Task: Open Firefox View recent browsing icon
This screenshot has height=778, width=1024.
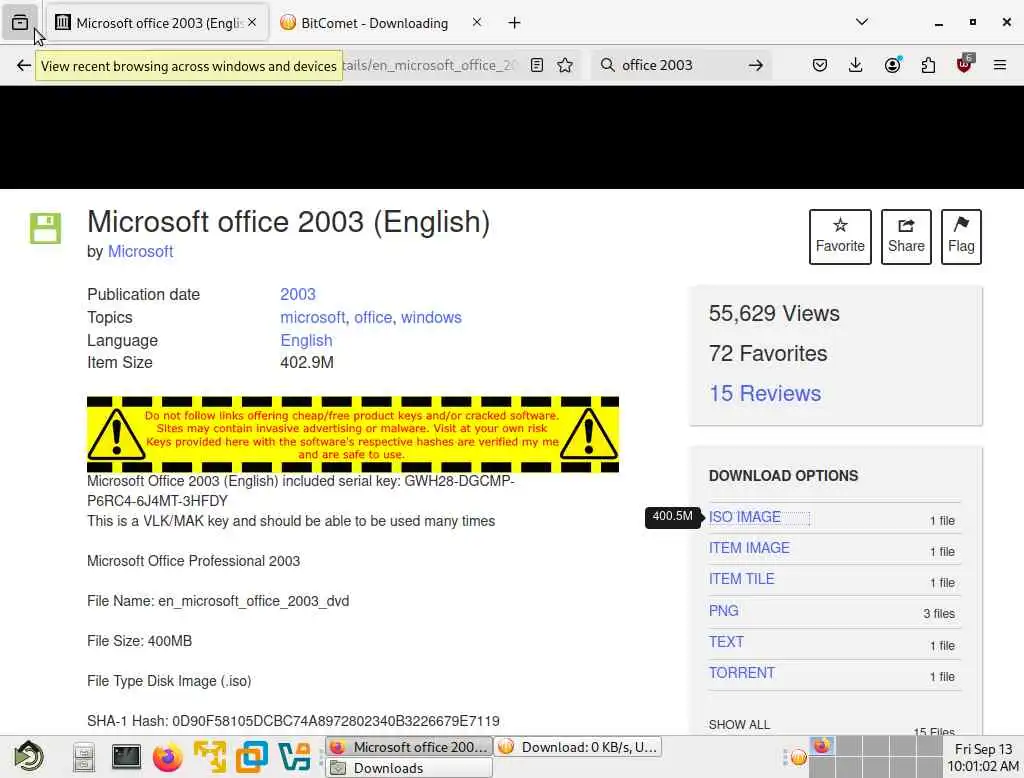Action: point(20,23)
